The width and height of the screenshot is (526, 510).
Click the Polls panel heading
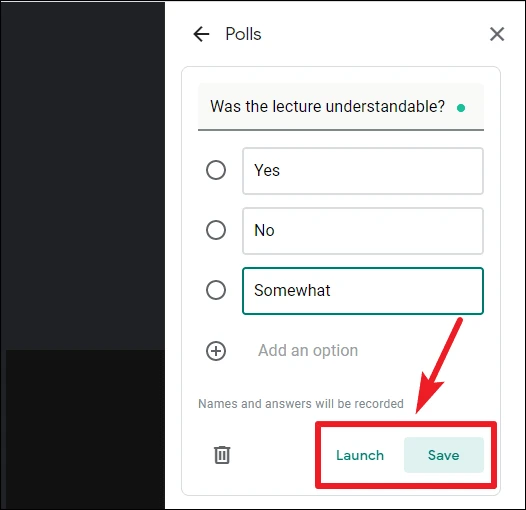click(243, 34)
